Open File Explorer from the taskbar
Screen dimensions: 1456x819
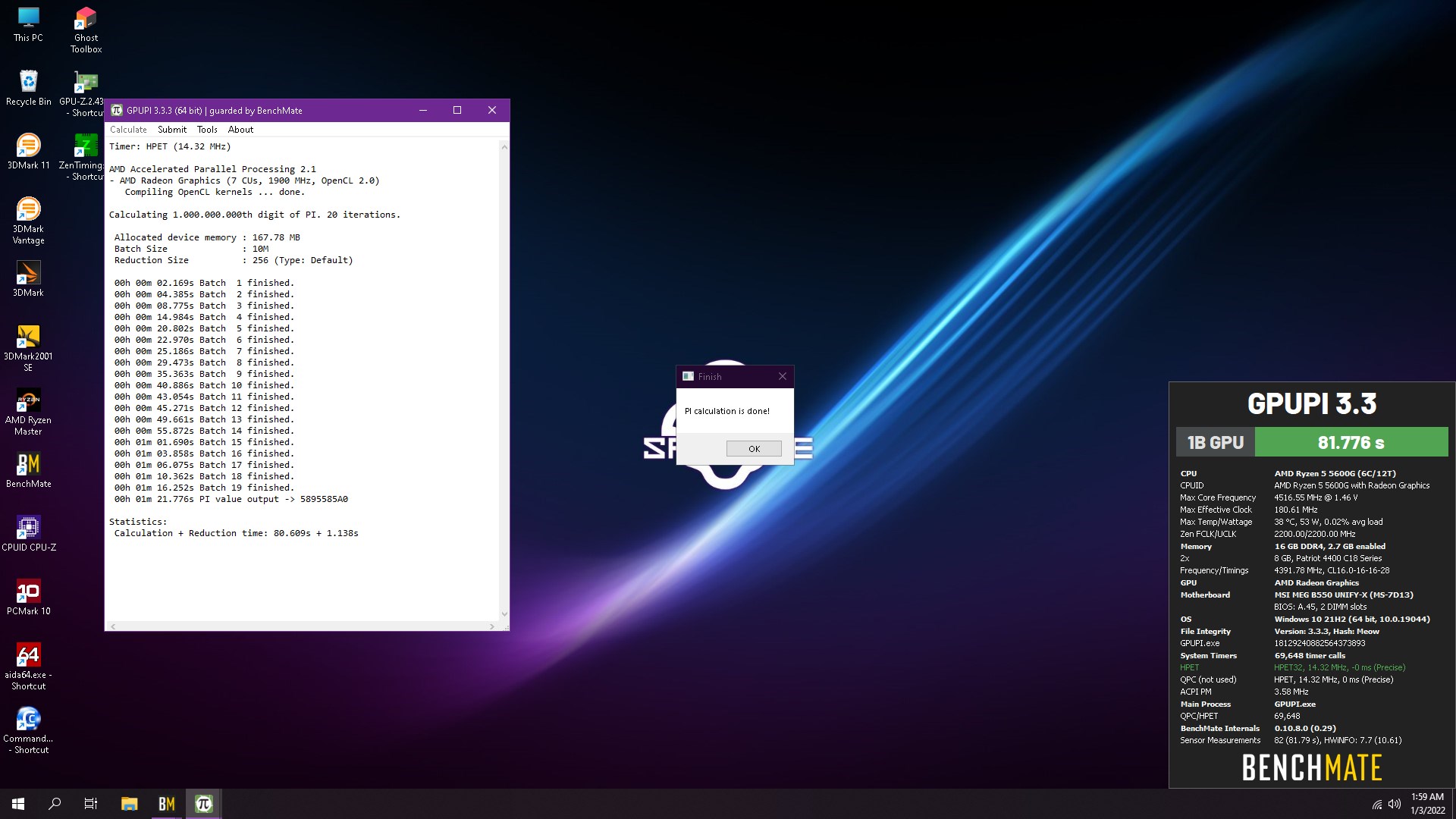point(130,804)
